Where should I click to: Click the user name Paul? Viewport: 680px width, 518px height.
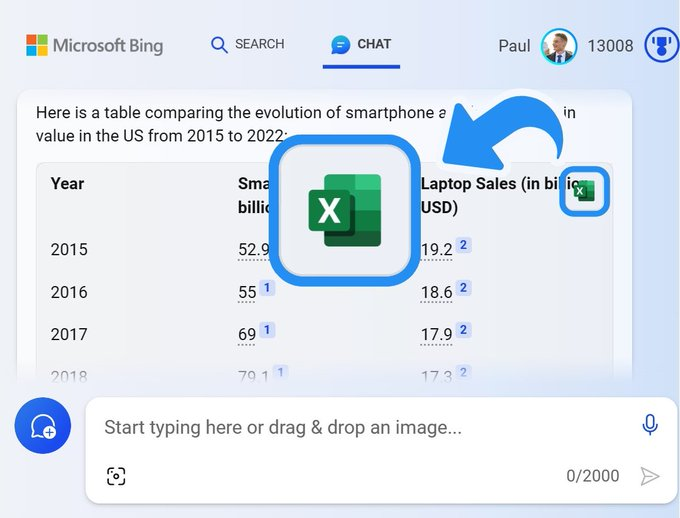pyautogui.click(x=516, y=46)
